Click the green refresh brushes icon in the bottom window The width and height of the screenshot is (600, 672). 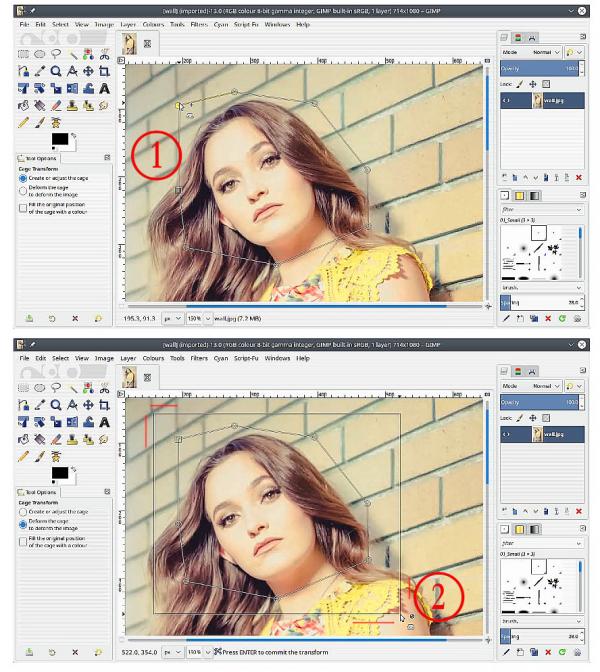562,652
